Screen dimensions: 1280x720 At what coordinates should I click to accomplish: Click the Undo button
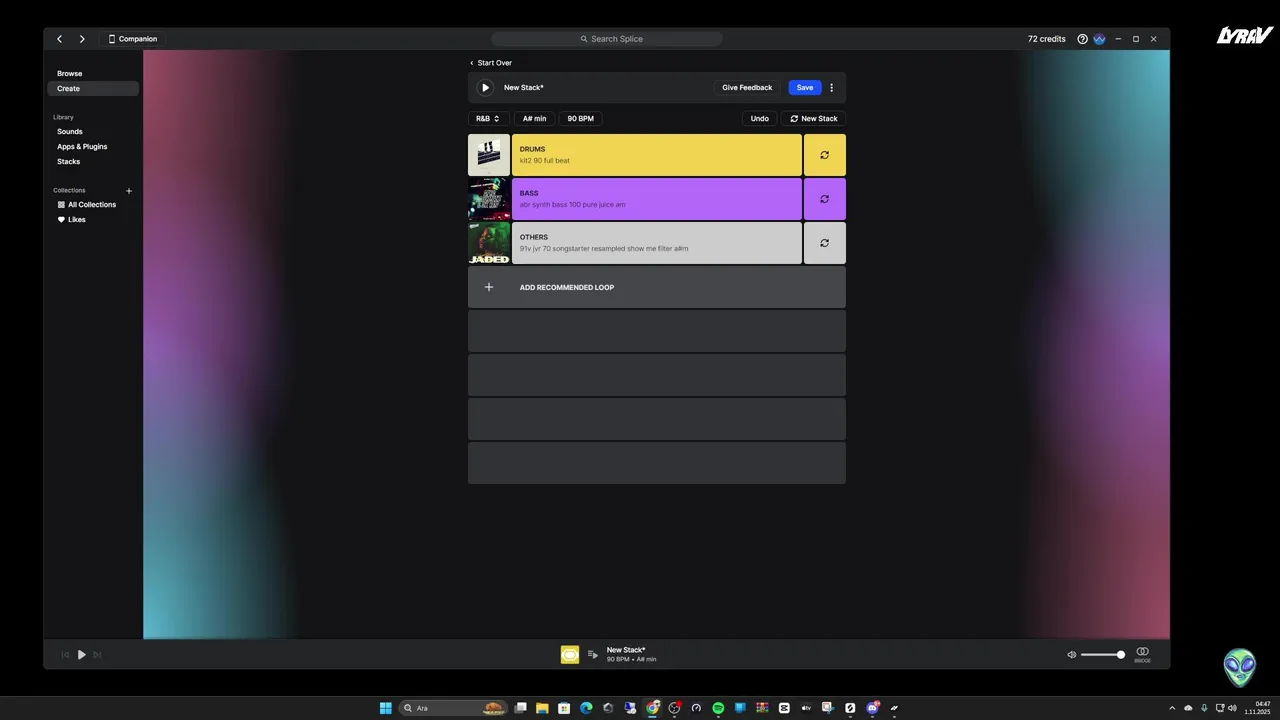(760, 119)
